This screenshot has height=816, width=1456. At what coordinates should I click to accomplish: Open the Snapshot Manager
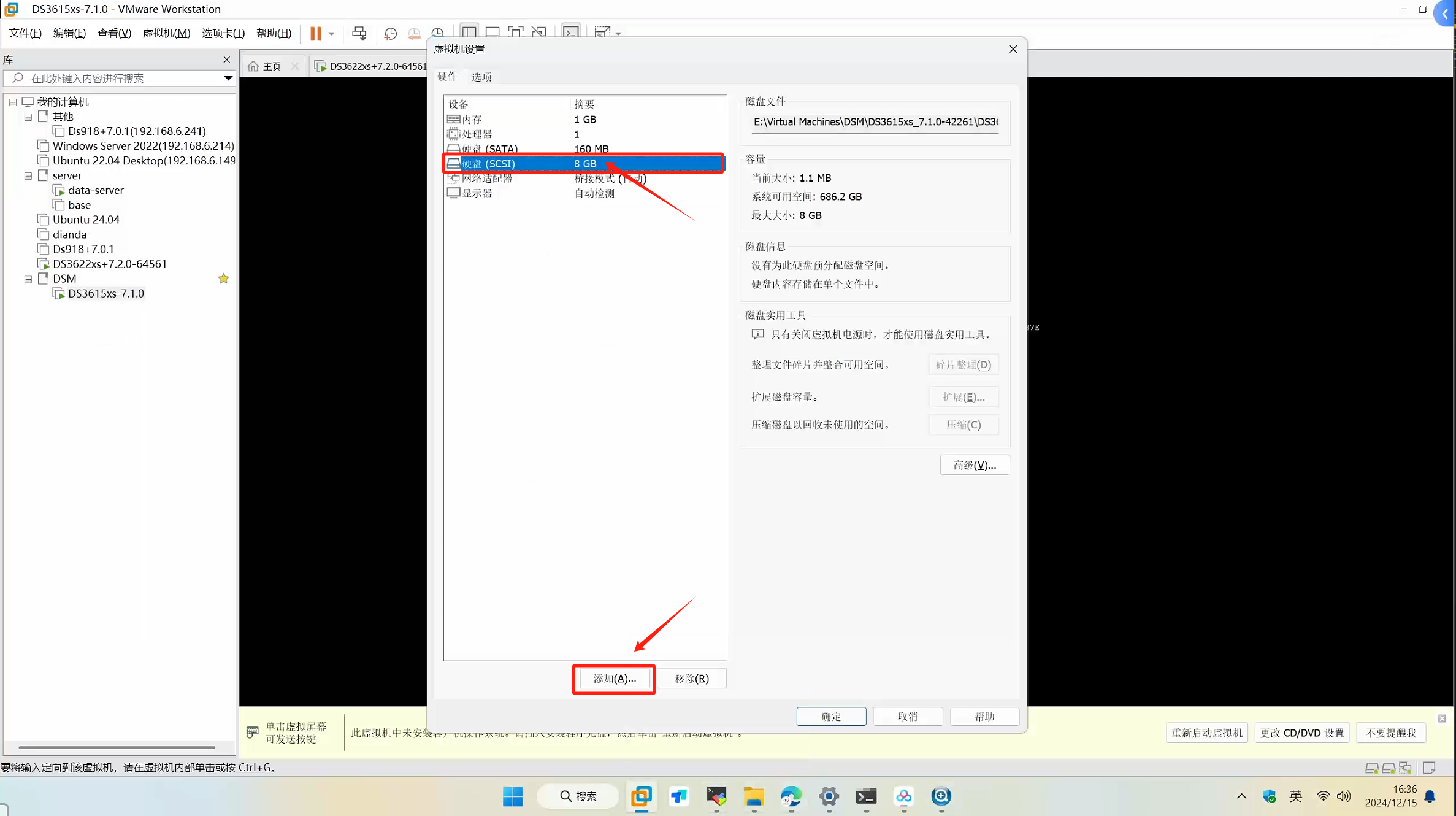pos(438,33)
